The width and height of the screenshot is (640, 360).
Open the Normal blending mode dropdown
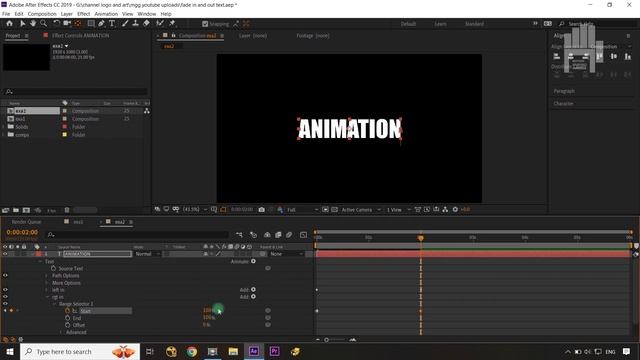(x=147, y=254)
